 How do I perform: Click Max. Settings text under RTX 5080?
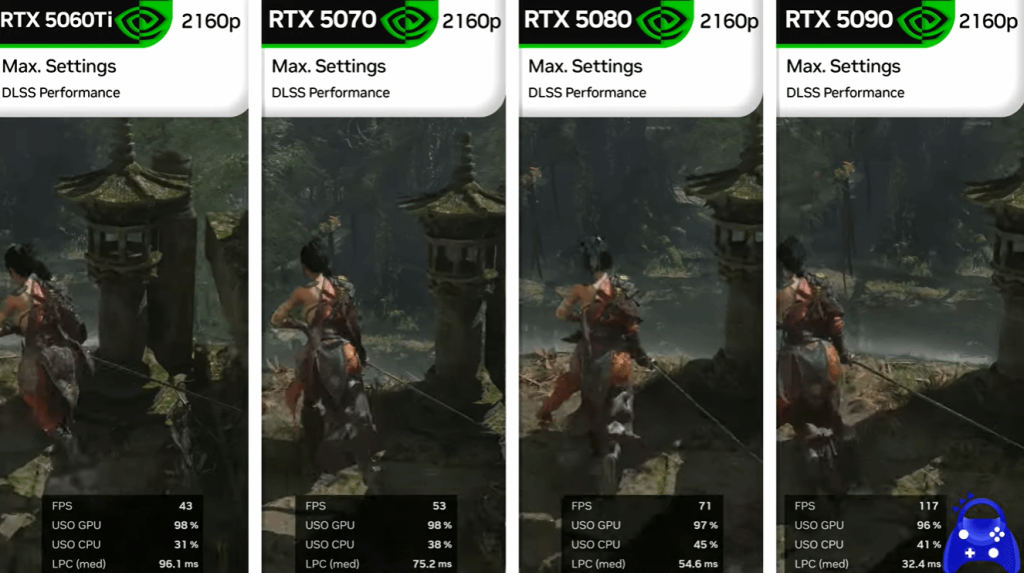(585, 67)
